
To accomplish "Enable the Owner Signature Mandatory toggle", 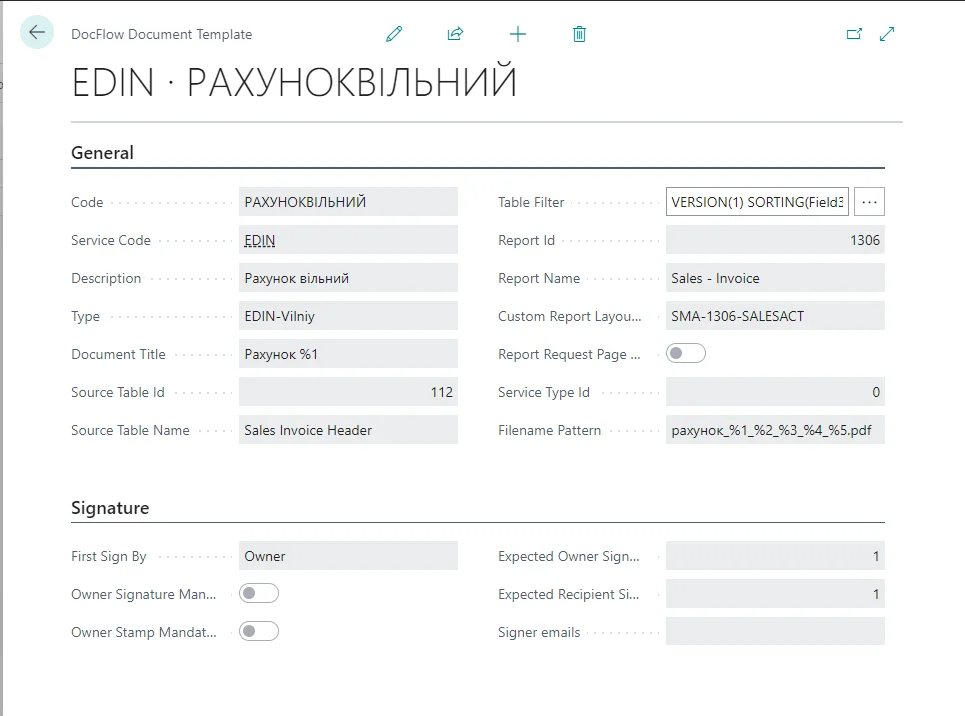I will (x=259, y=594).
